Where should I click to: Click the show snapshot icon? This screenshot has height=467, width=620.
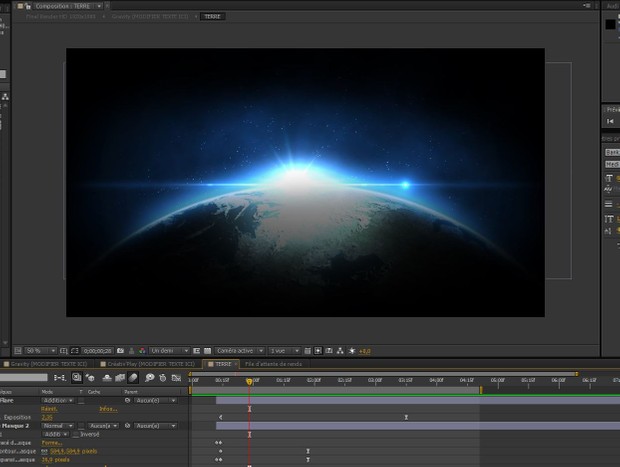[132, 351]
